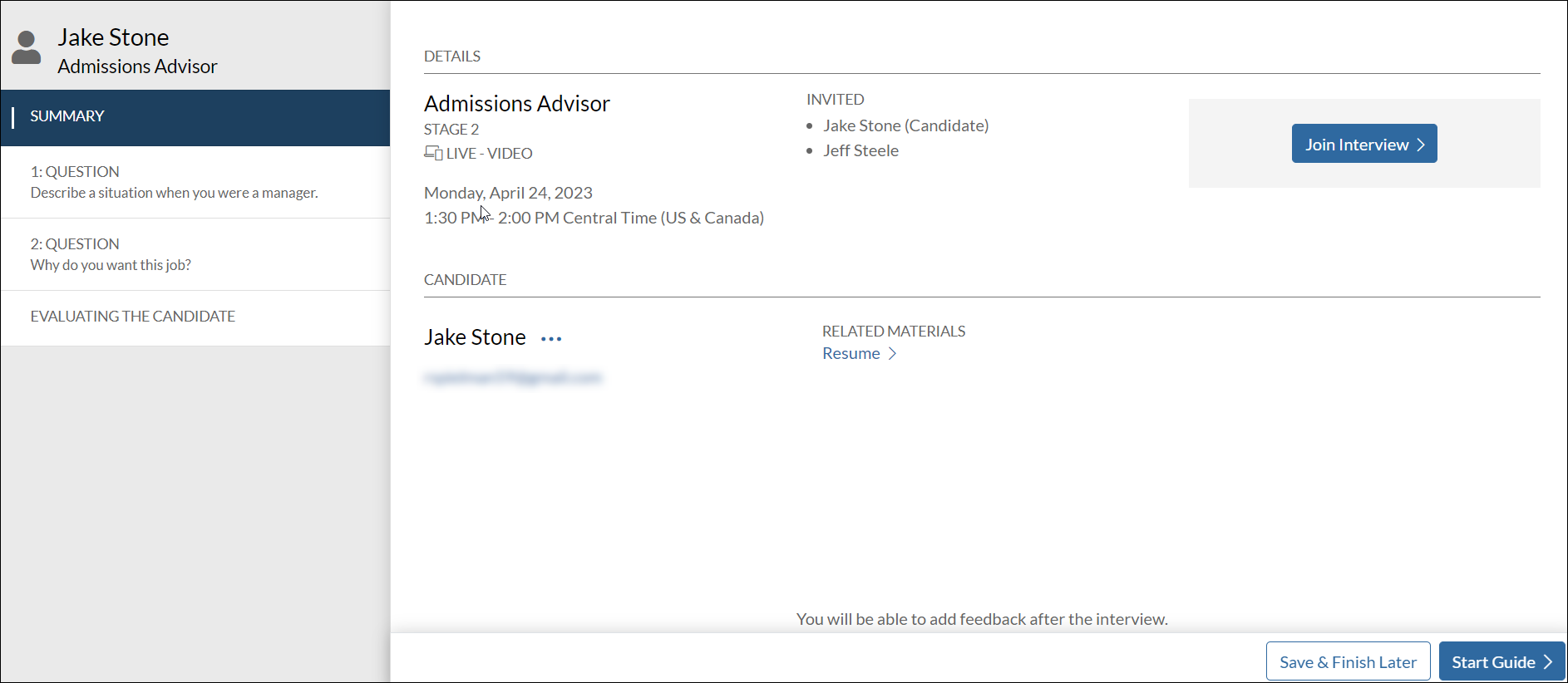The image size is (1568, 683).
Task: Click the blurred candidate email address
Action: [x=512, y=378]
